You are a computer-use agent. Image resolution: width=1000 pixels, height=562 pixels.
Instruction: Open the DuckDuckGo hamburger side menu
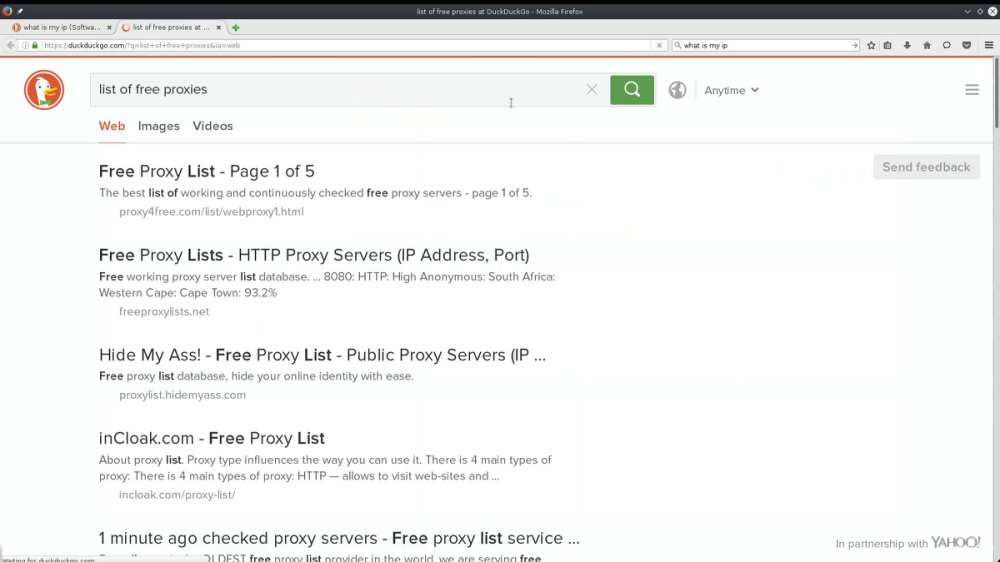[972, 90]
